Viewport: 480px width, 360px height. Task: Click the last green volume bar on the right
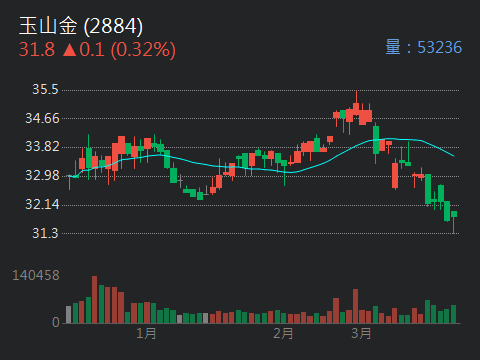click(x=453, y=314)
